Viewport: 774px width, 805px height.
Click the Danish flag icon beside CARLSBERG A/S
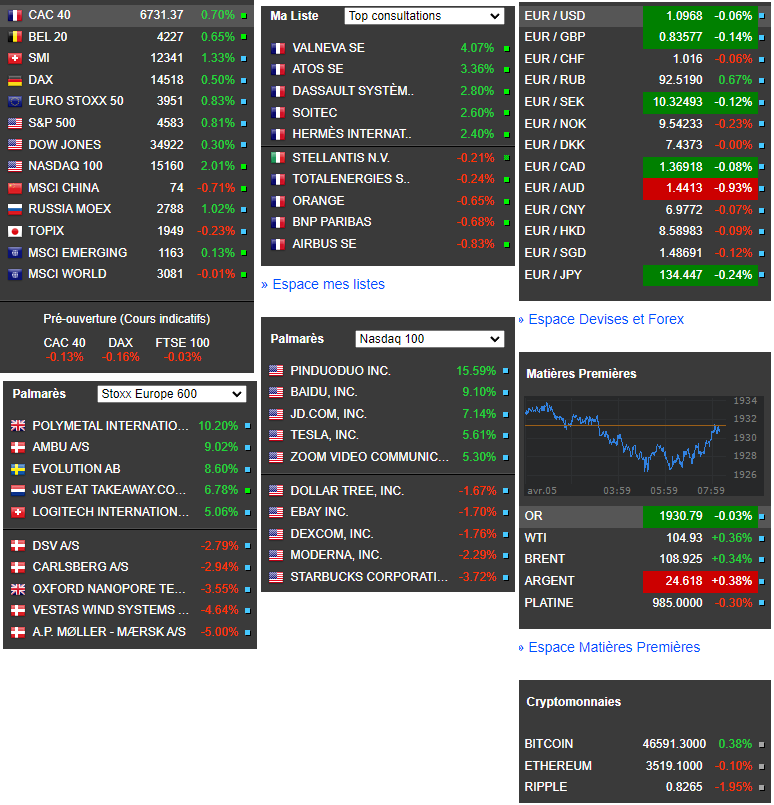[18, 567]
